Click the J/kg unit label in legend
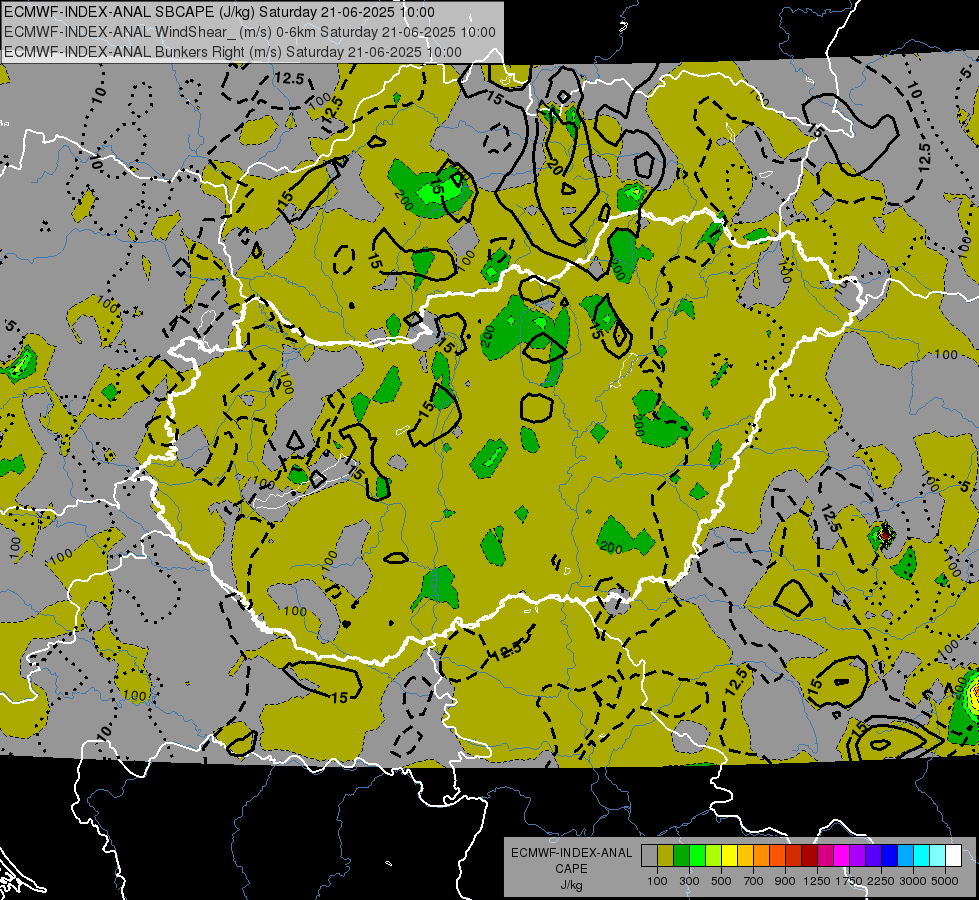979x900 pixels. coord(571,885)
